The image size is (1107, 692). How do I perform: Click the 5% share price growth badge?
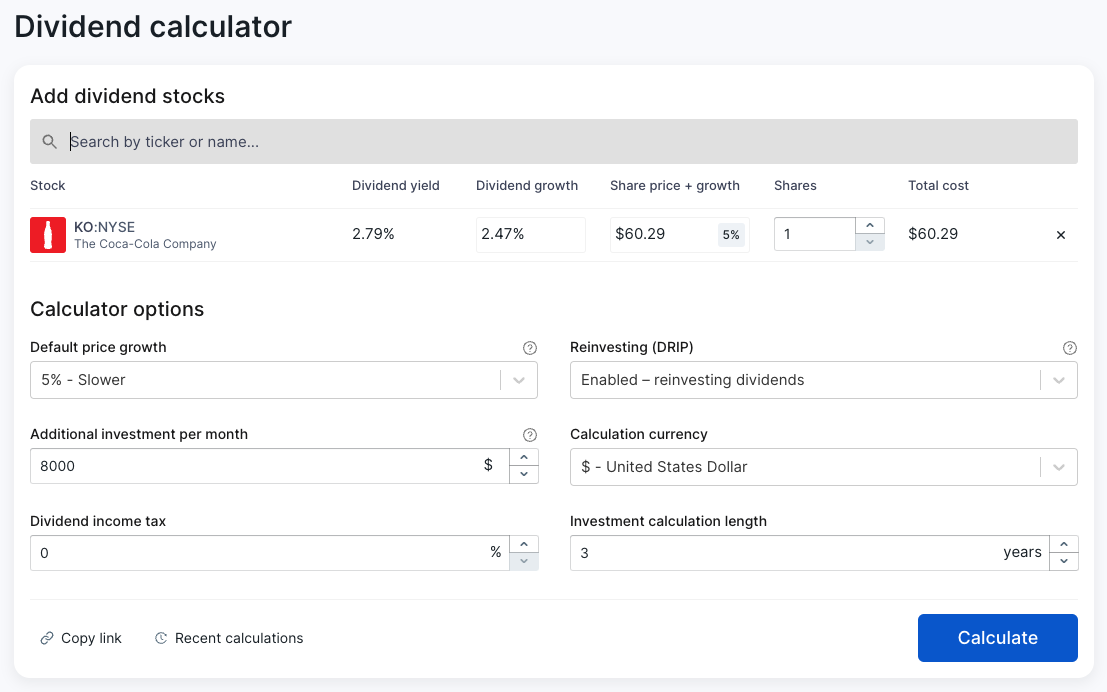click(731, 235)
